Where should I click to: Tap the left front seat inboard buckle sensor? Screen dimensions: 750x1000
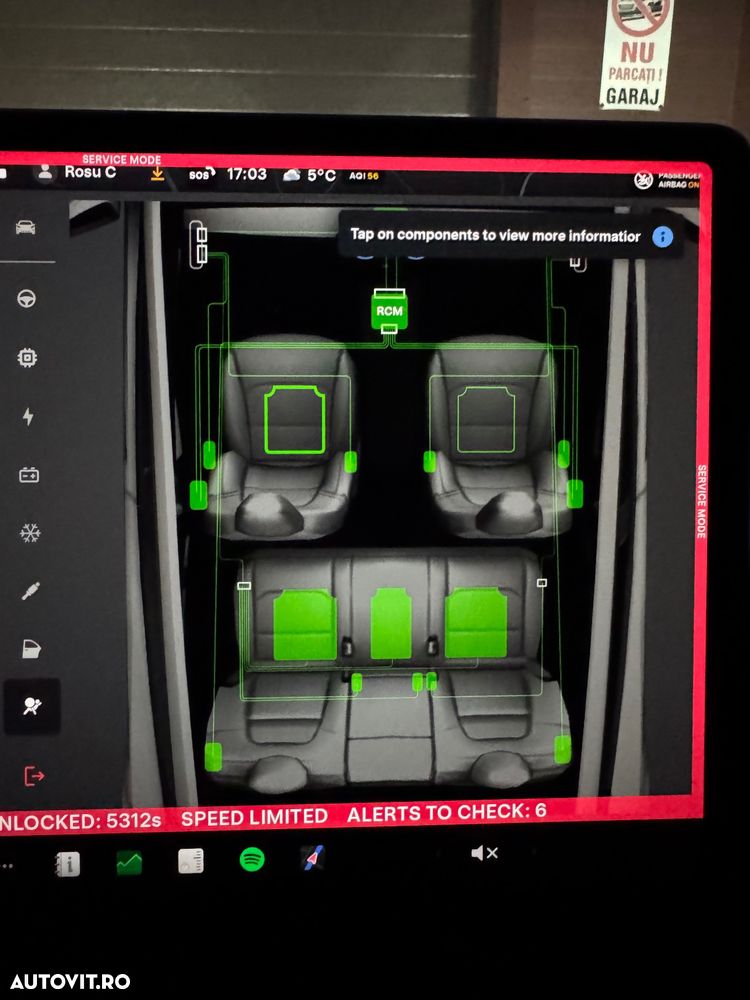pyautogui.click(x=350, y=461)
